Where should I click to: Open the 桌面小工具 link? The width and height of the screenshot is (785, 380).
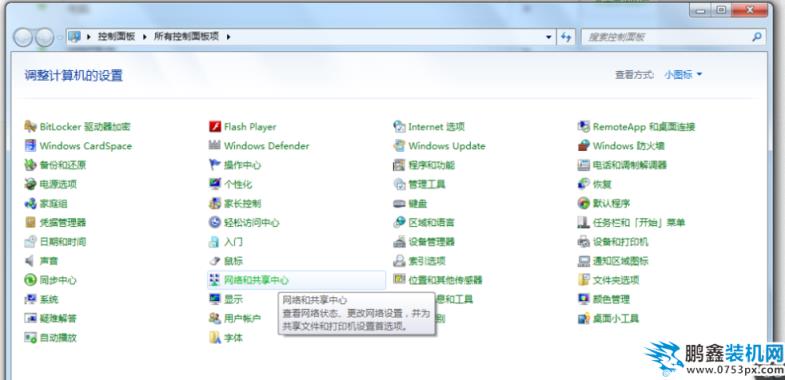616,318
